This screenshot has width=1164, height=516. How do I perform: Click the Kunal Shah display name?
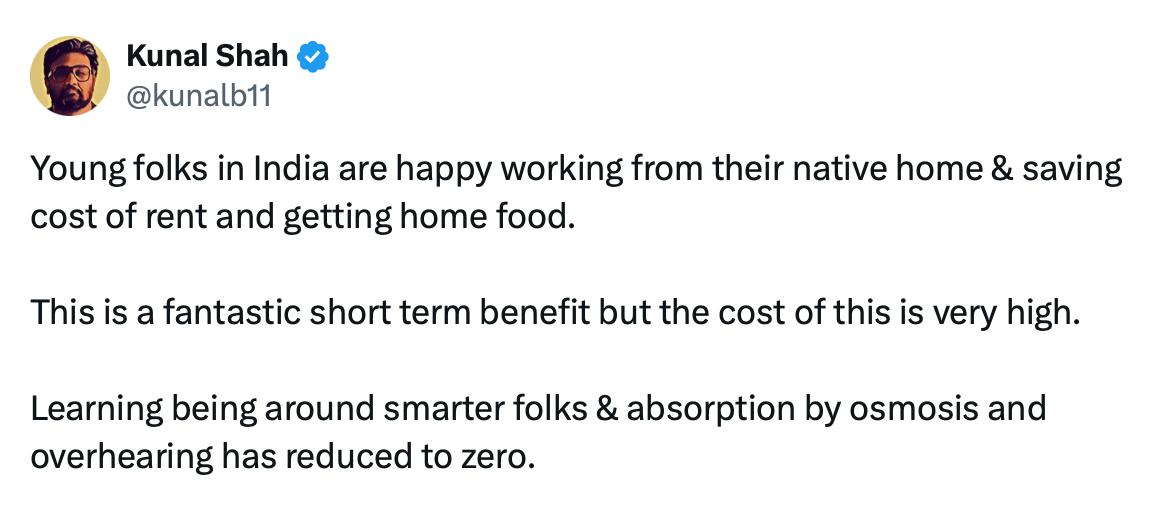[207, 58]
